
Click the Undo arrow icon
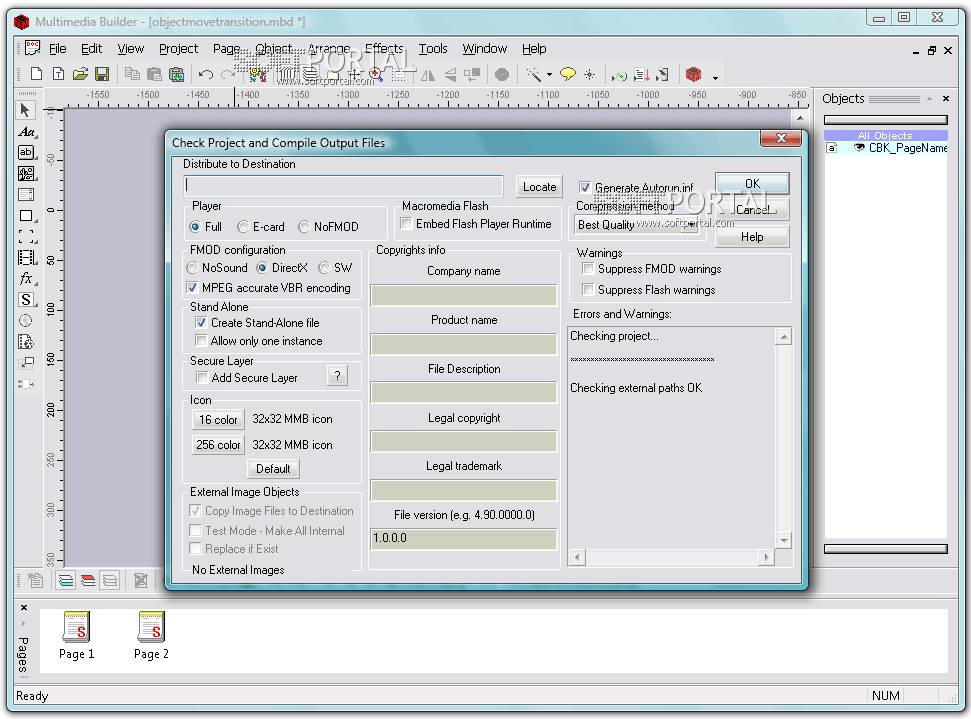(x=206, y=74)
